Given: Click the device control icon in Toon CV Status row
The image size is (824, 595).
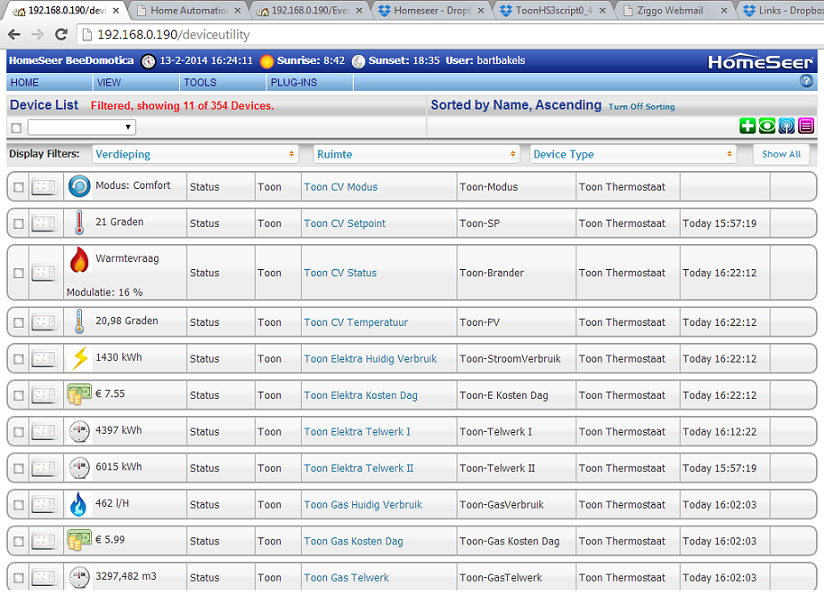Looking at the screenshot, I should click(x=44, y=272).
